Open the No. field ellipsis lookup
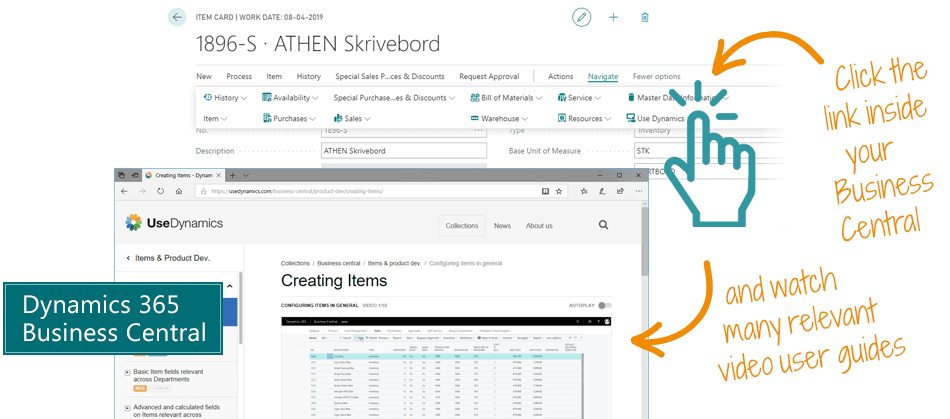The image size is (950, 419). click(x=479, y=130)
